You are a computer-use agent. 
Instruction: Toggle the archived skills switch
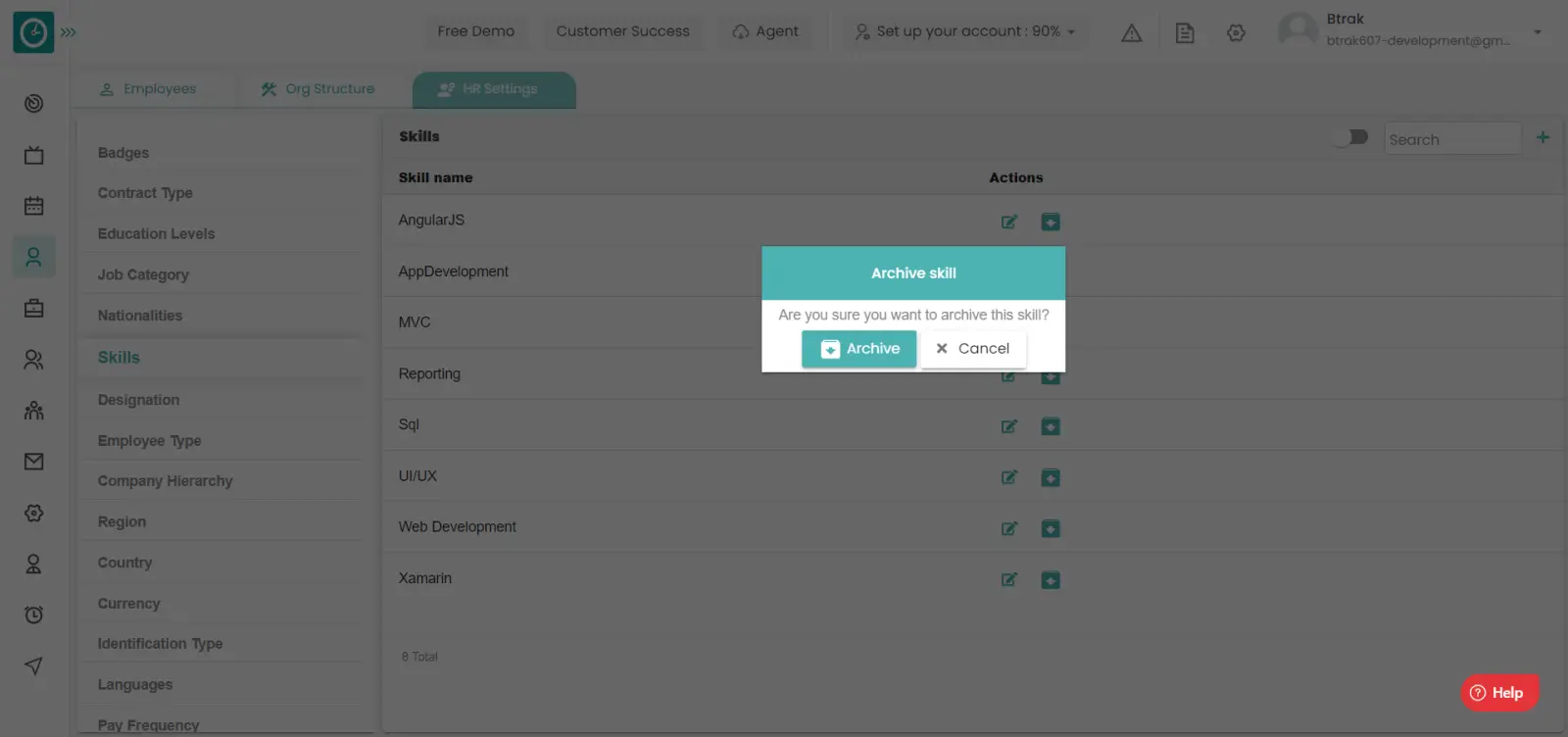[x=1352, y=137]
